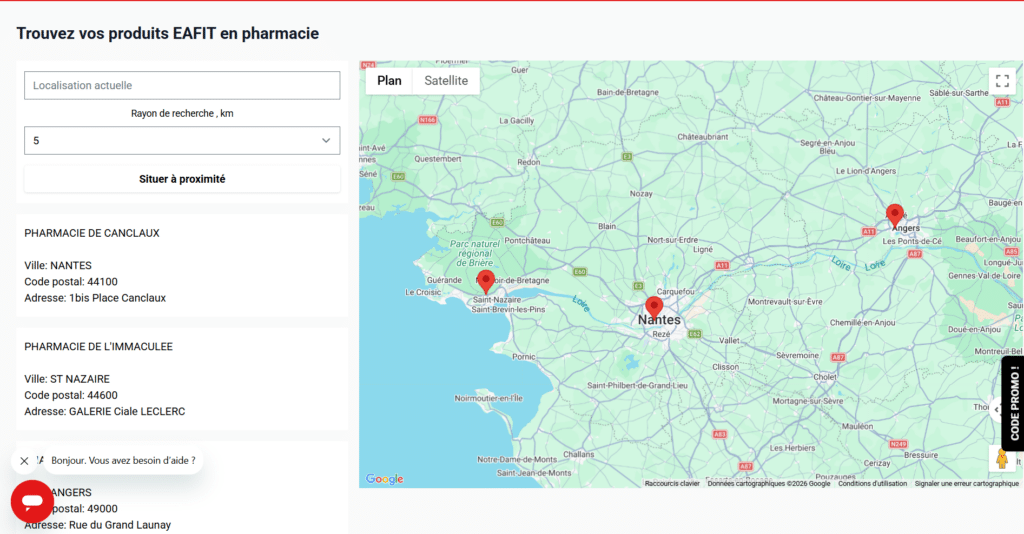The image size is (1024, 534).
Task: Switch map to Plan view
Action: point(389,81)
